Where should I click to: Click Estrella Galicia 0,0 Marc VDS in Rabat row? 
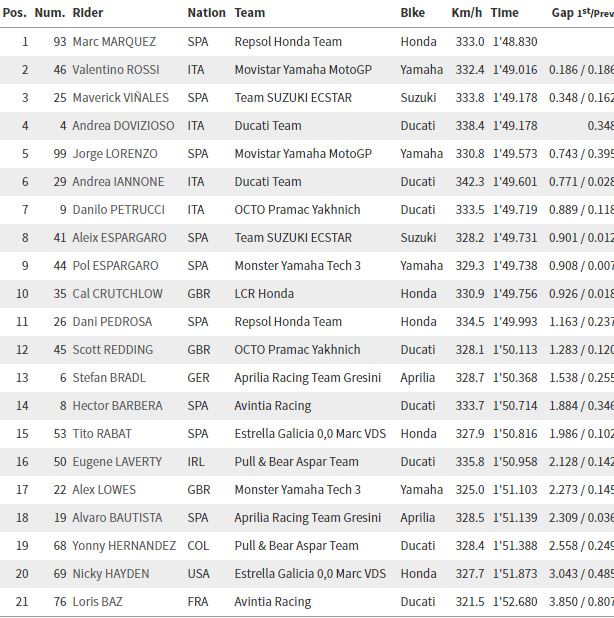pyautogui.click(x=310, y=434)
